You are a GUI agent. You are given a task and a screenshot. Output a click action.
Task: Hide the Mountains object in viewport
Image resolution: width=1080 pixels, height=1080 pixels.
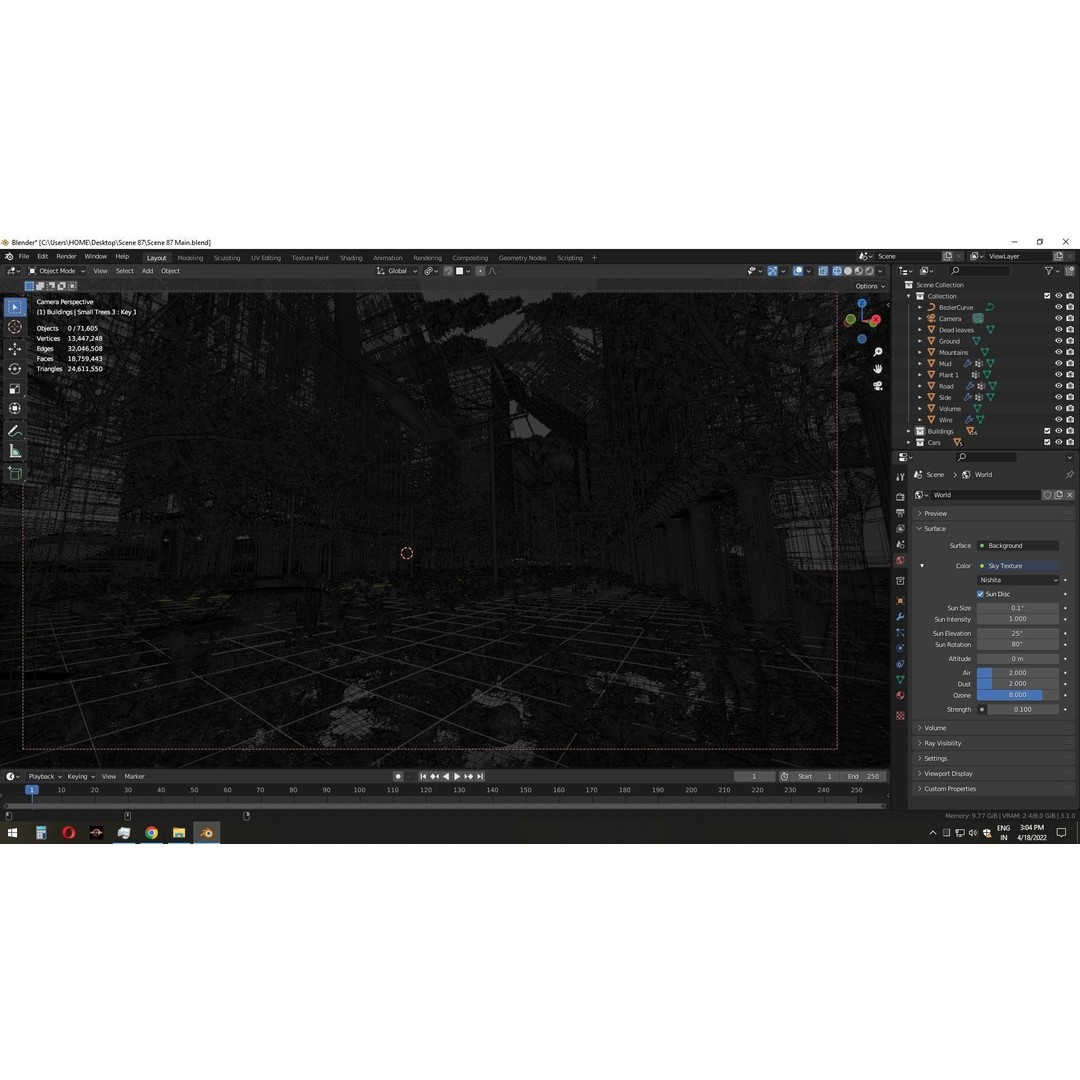1059,352
